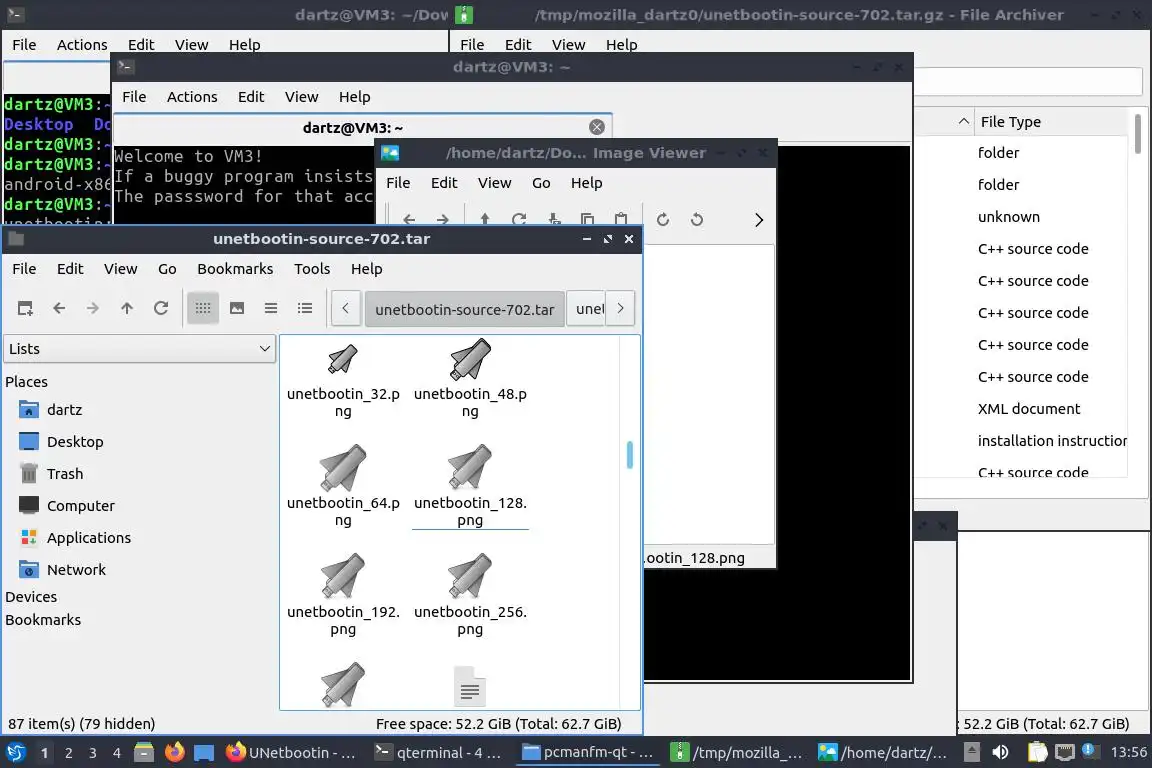
Task: Open Help menu in front terminal
Action: pyautogui.click(x=354, y=97)
